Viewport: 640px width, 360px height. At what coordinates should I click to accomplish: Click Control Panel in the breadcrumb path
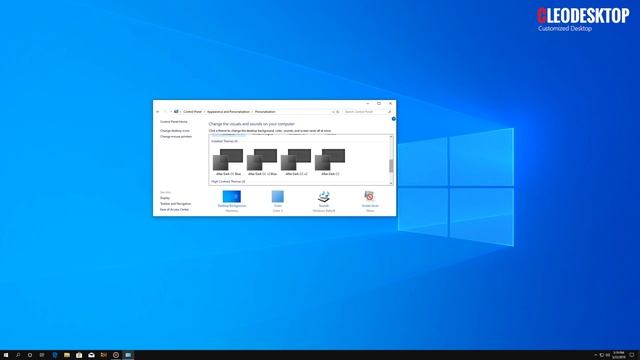192,111
